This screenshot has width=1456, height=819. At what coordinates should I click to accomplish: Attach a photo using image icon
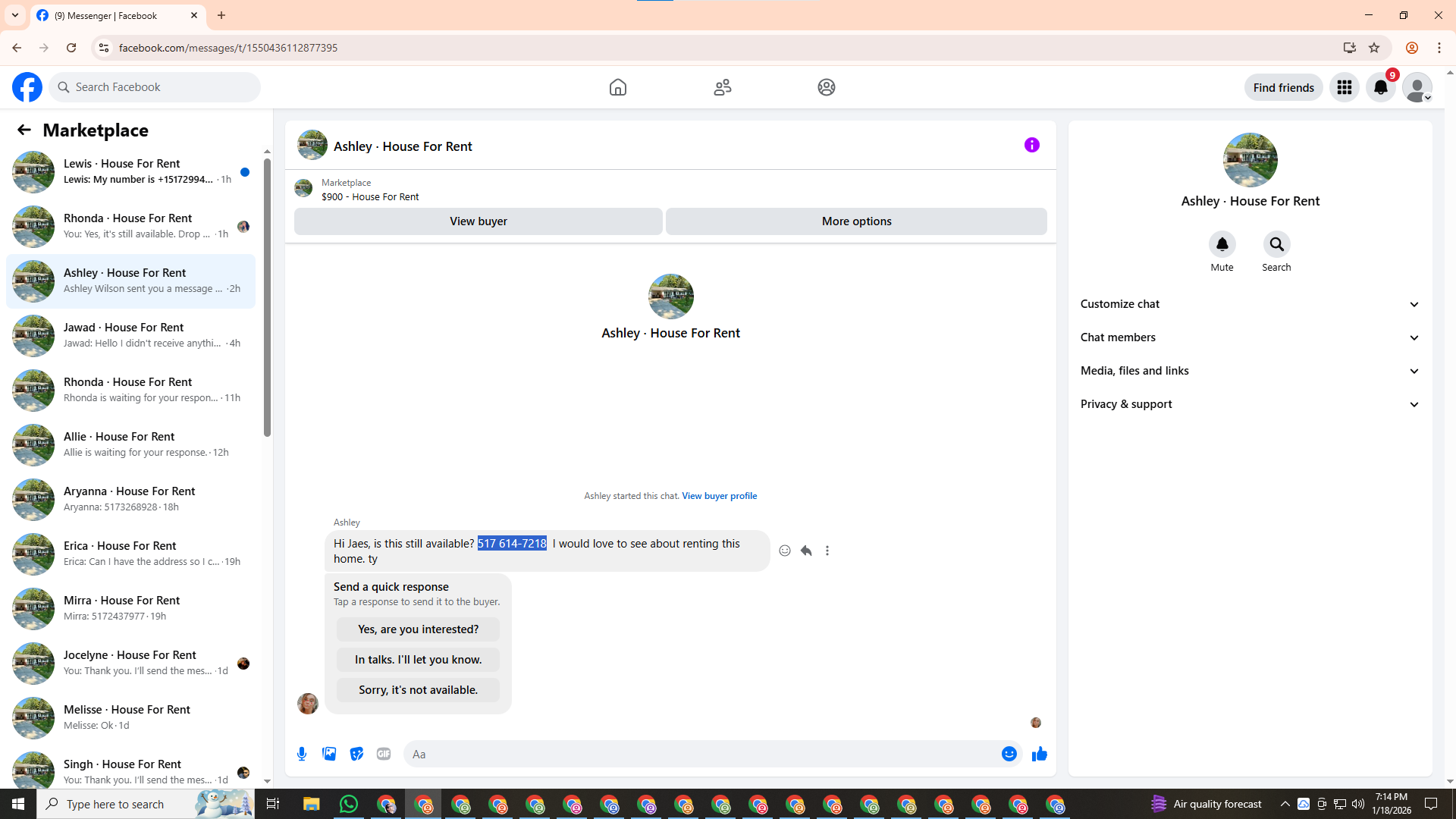[x=329, y=754]
